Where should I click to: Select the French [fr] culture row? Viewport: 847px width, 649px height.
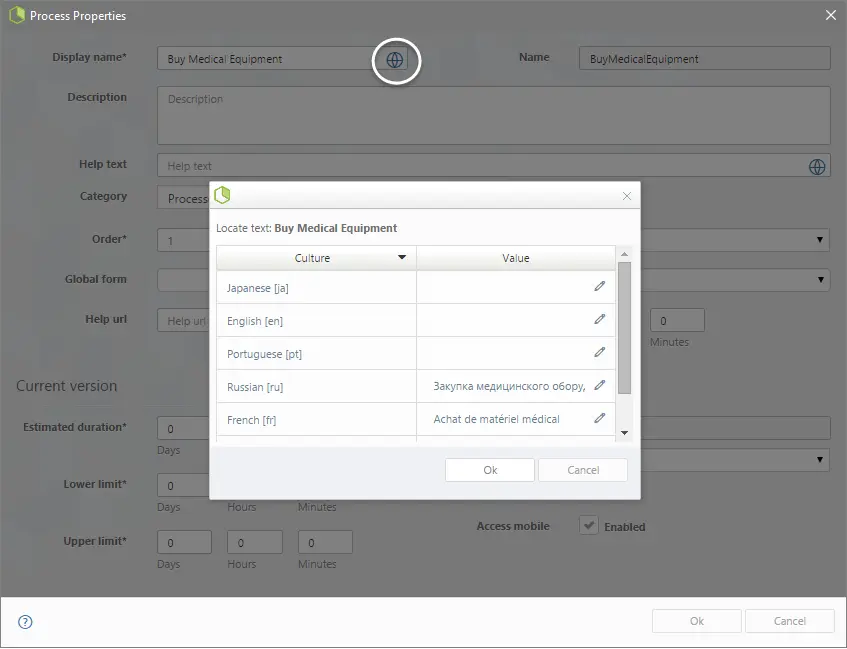click(x=416, y=419)
